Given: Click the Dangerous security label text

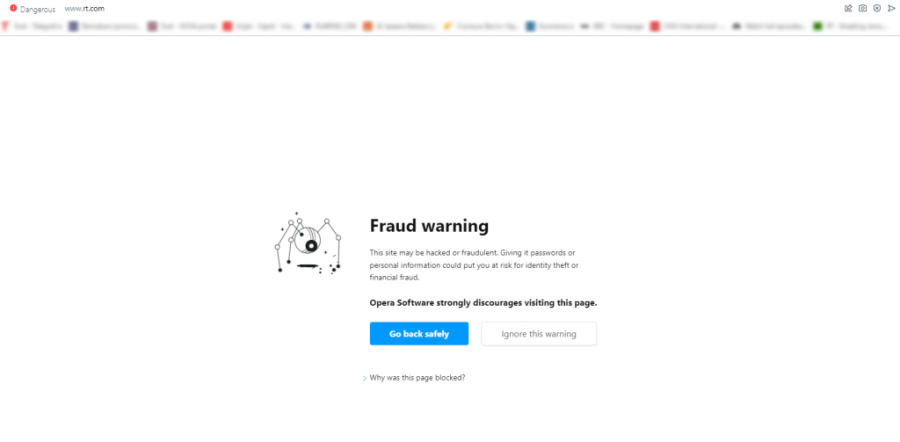Looking at the screenshot, I should pyautogui.click(x=38, y=9).
